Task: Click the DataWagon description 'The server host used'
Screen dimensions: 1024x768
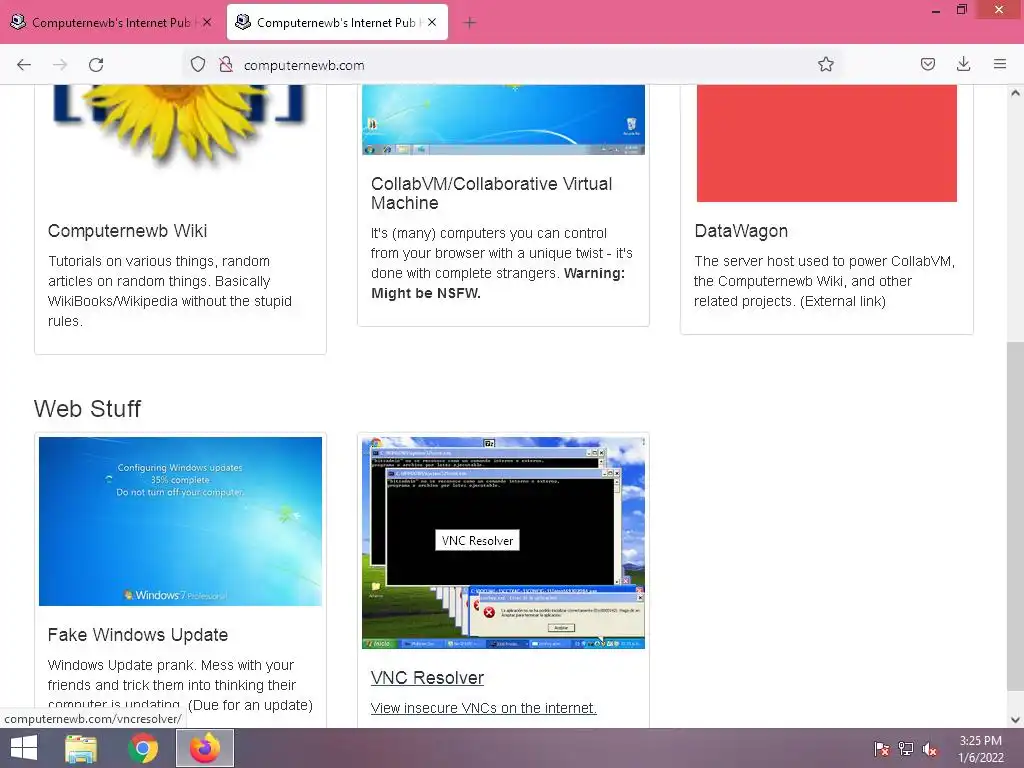Action: 824,281
